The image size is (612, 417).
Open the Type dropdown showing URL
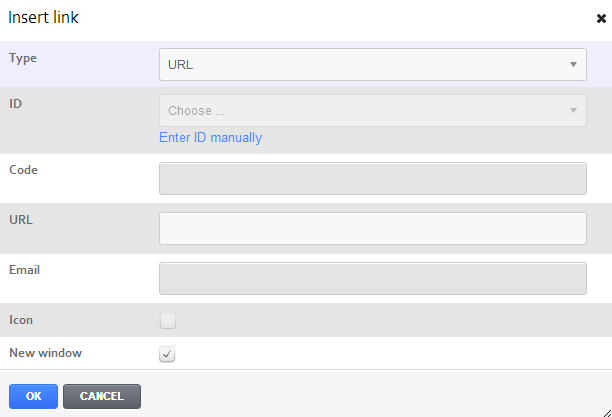coord(373,64)
